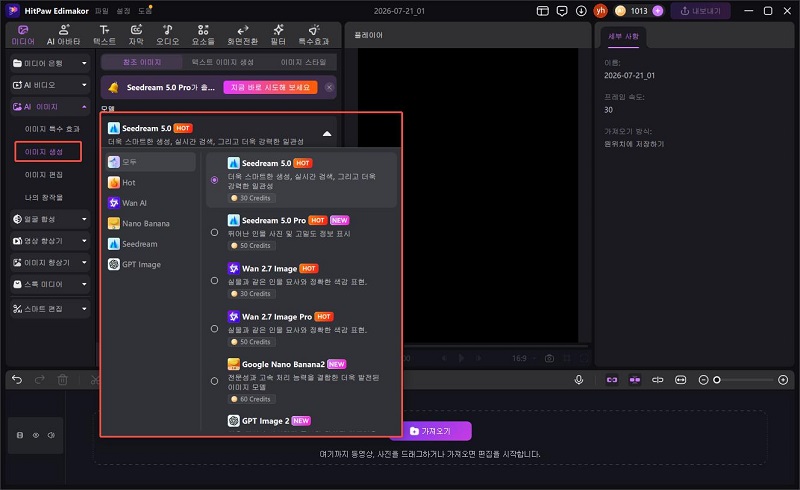This screenshot has width=800, height=490.
Task: Open the 세부 사항 details tab
Action: point(623,36)
